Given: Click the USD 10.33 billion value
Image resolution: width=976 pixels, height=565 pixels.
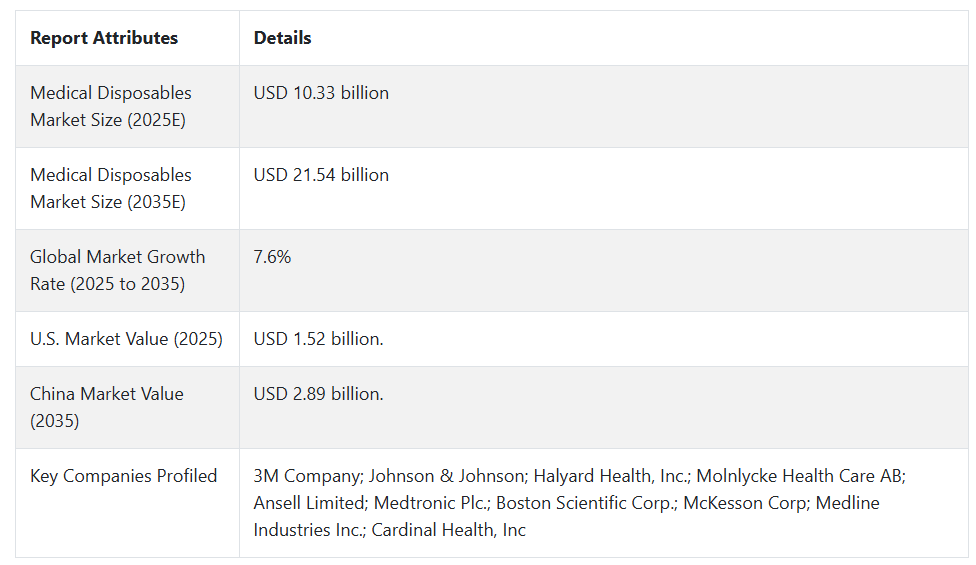Looking at the screenshot, I should coord(321,93).
